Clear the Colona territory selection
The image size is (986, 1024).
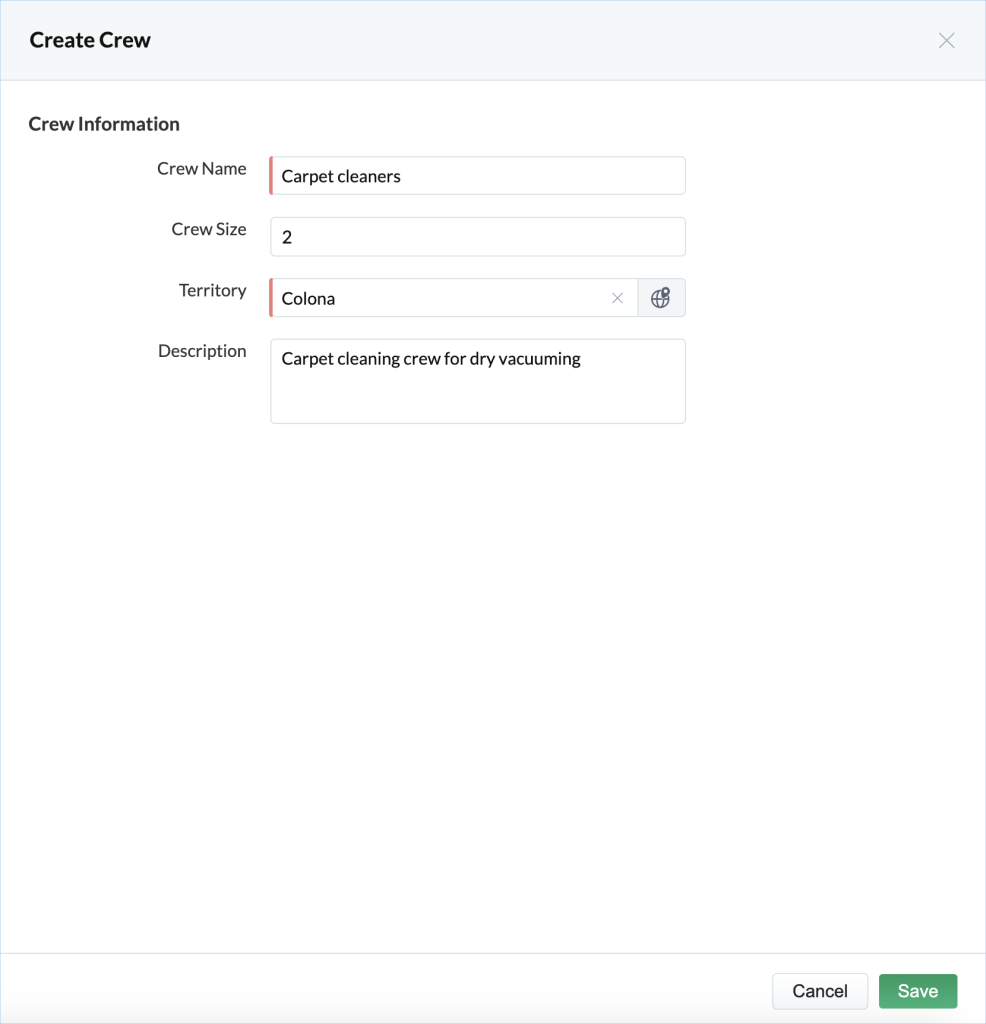(617, 298)
